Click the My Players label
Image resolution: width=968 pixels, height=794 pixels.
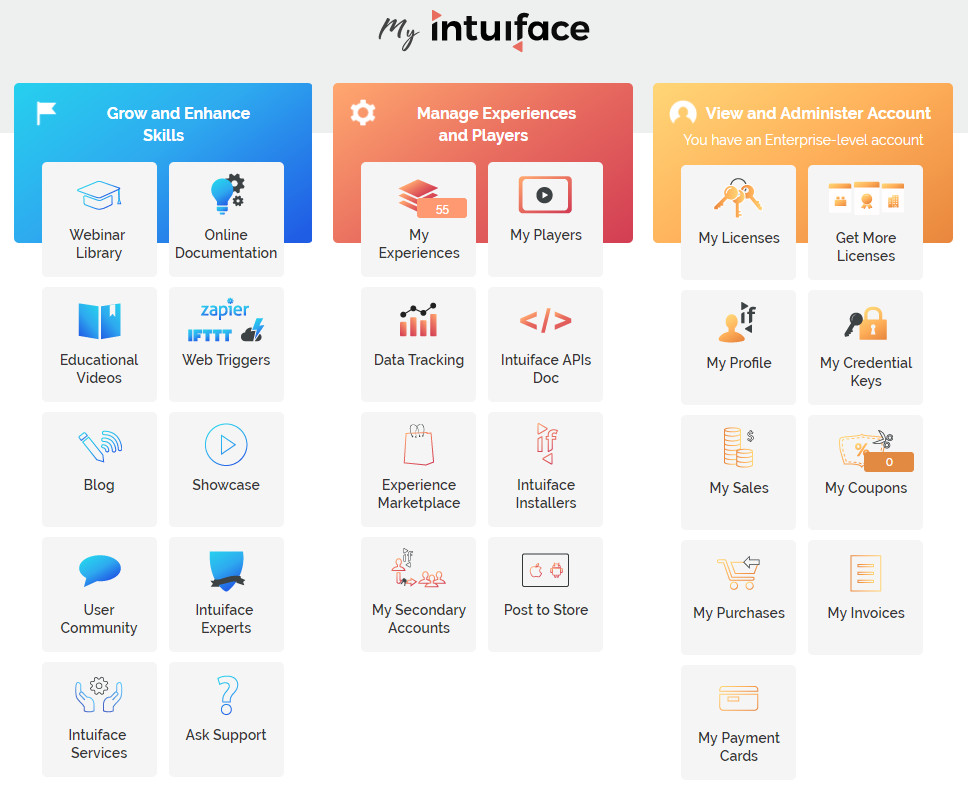point(546,235)
